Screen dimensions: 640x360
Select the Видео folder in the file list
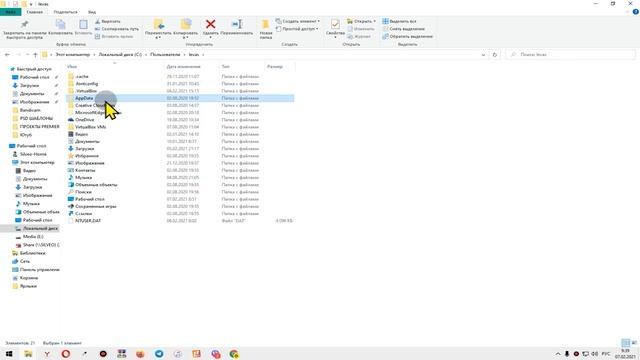(81, 134)
